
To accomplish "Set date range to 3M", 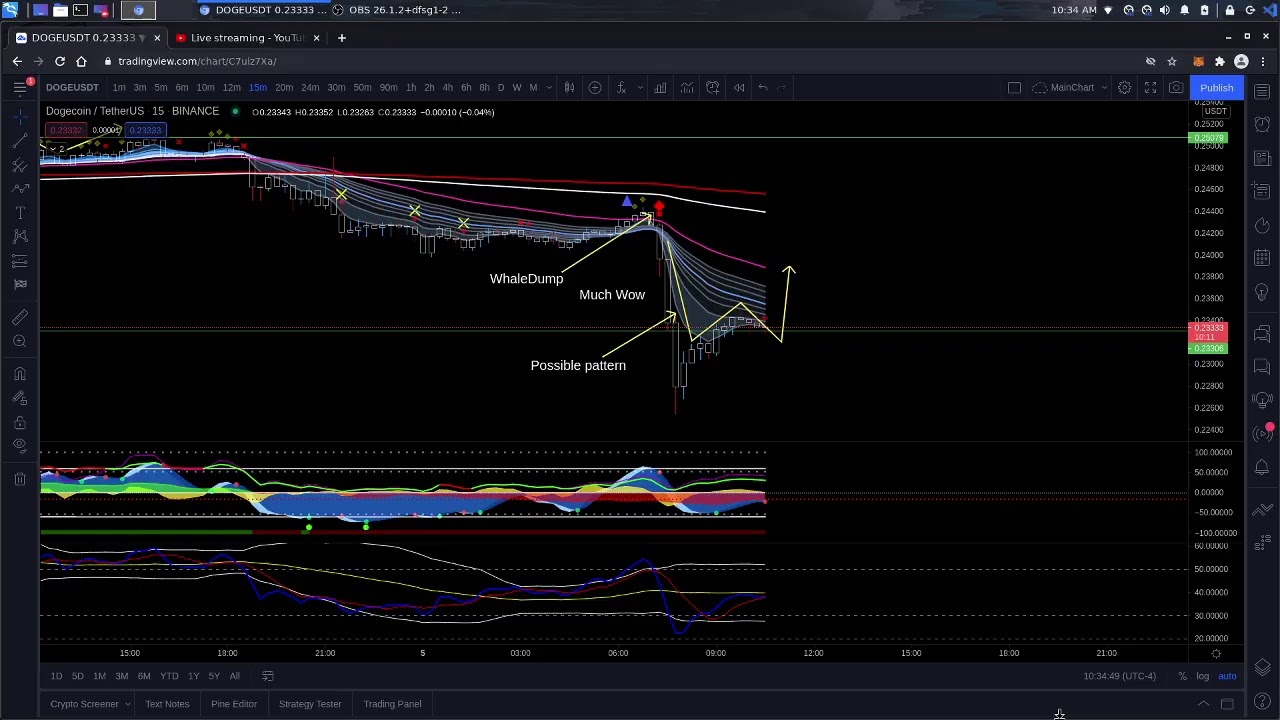I will point(121,676).
